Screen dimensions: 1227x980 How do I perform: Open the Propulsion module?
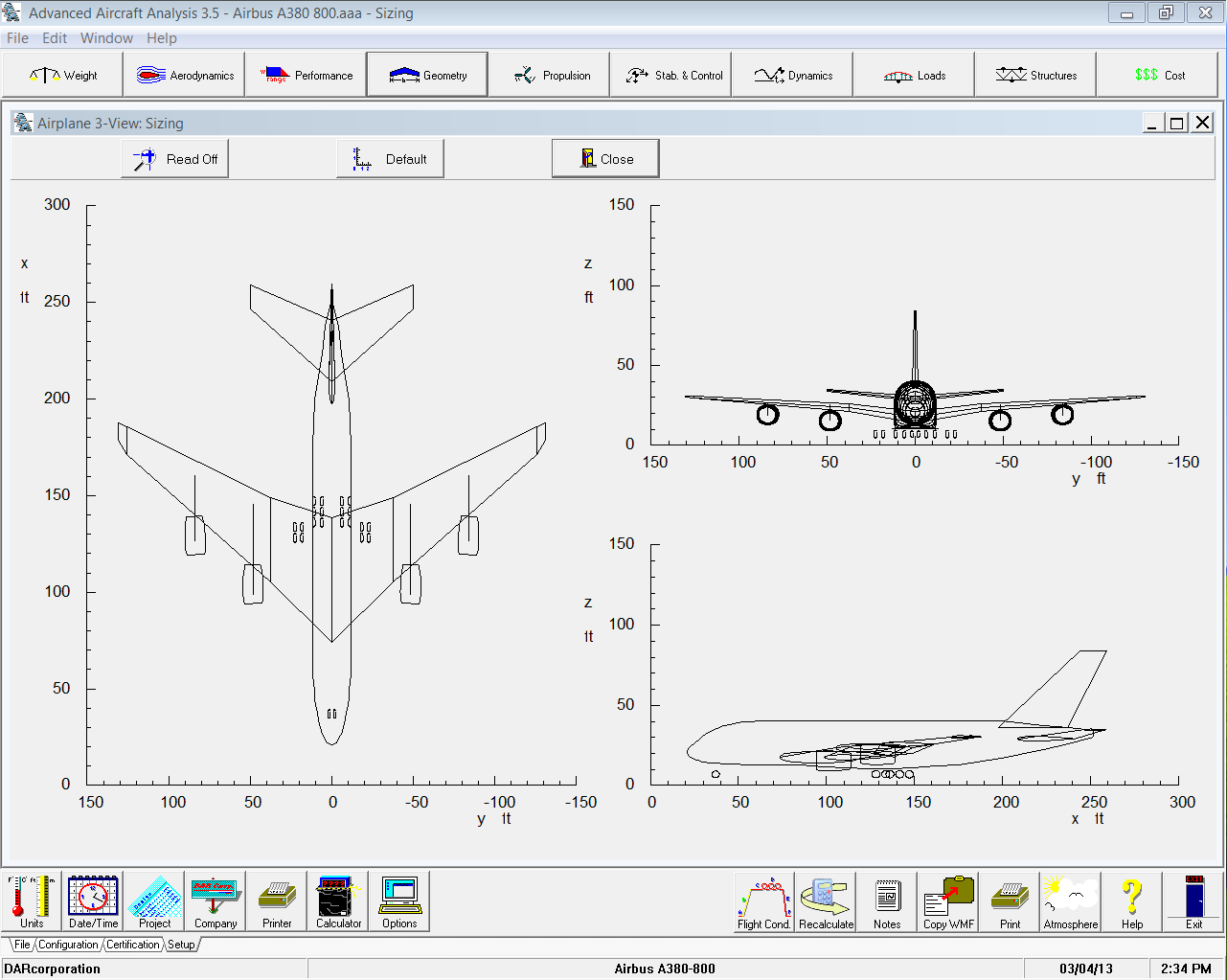549,75
